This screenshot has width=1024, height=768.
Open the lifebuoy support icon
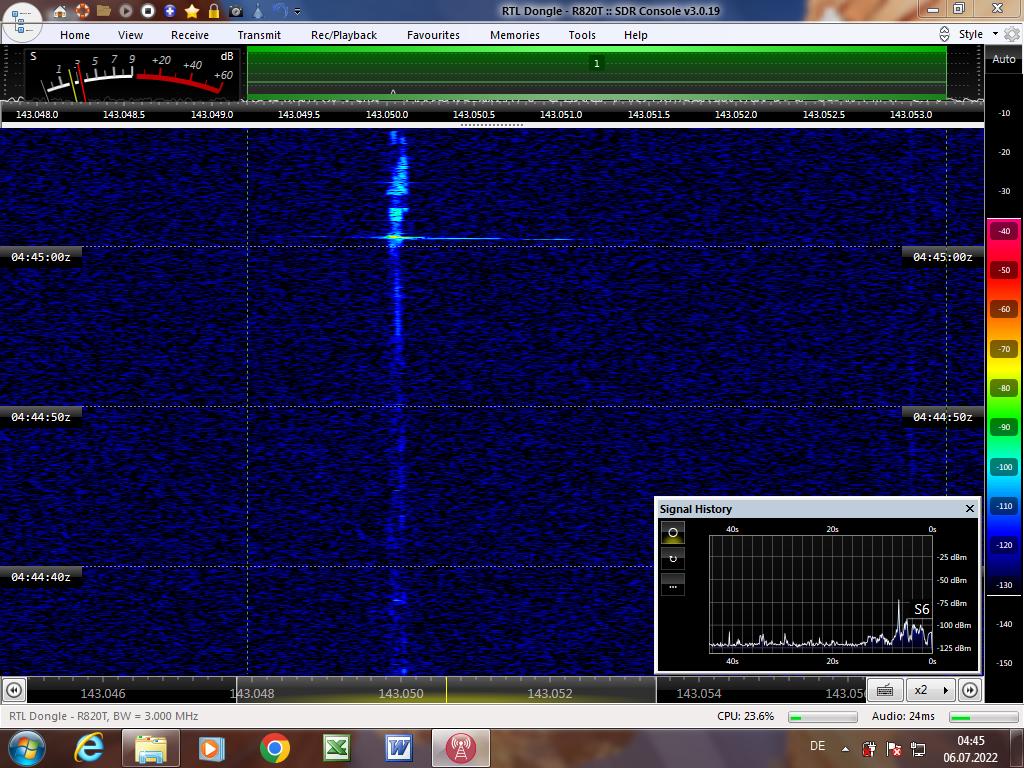(82, 10)
